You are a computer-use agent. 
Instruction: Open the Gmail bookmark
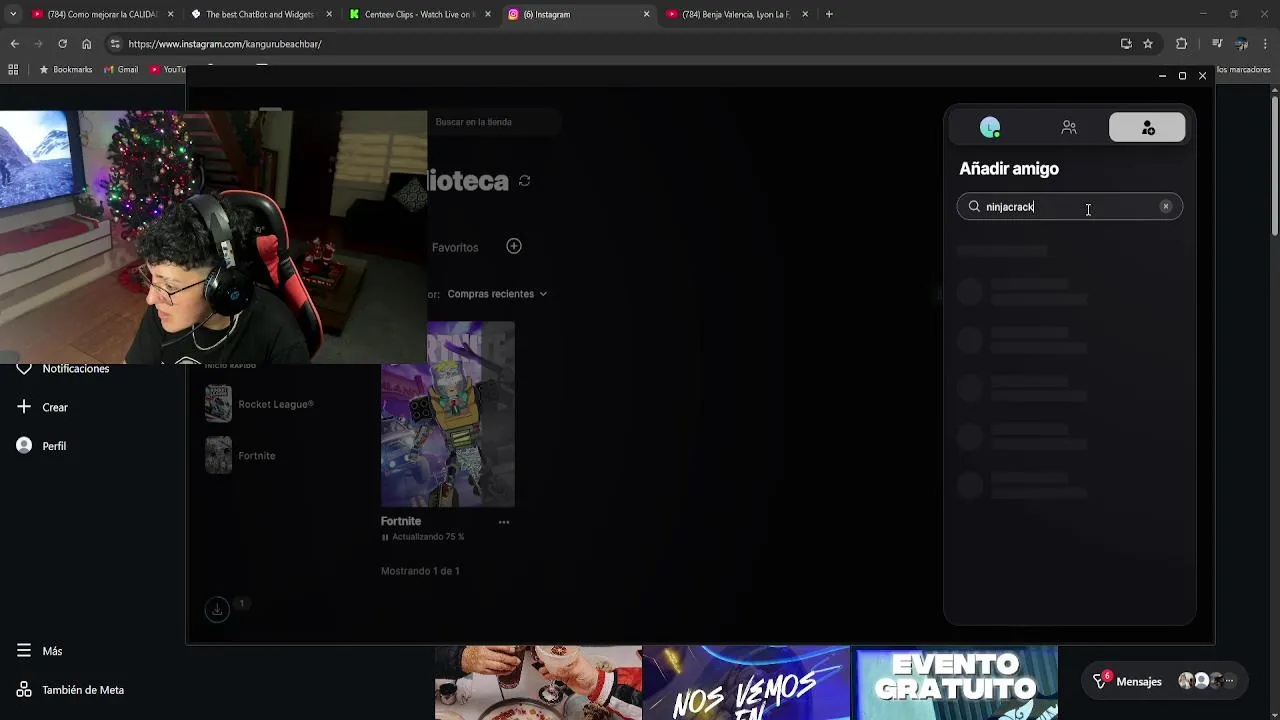[x=121, y=69]
